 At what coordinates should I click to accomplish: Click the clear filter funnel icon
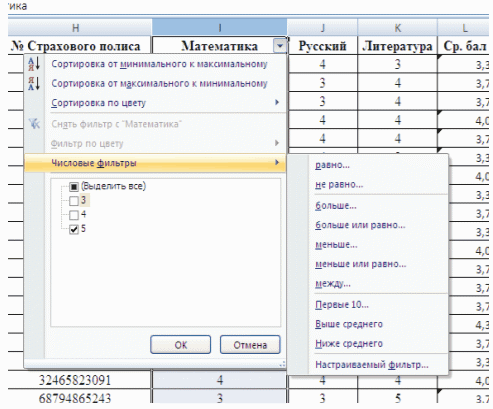click(34, 124)
